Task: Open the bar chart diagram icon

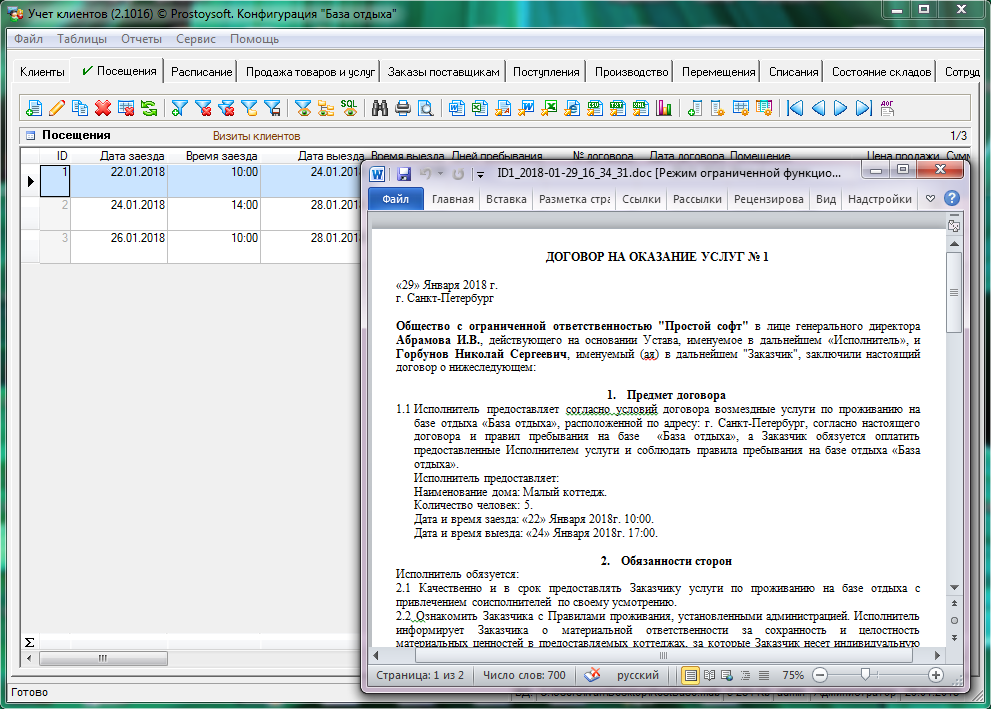Action: 664,108
